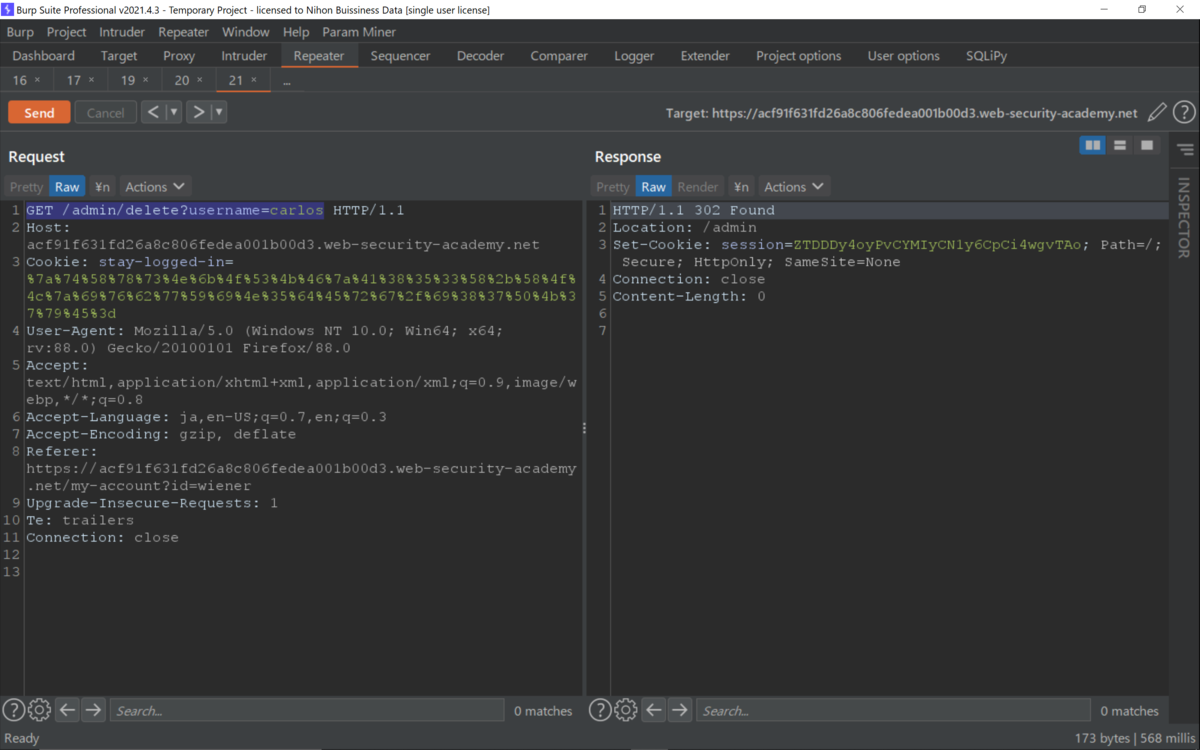Open the Dashboard tab
This screenshot has width=1200, height=750.
pyautogui.click(x=44, y=56)
